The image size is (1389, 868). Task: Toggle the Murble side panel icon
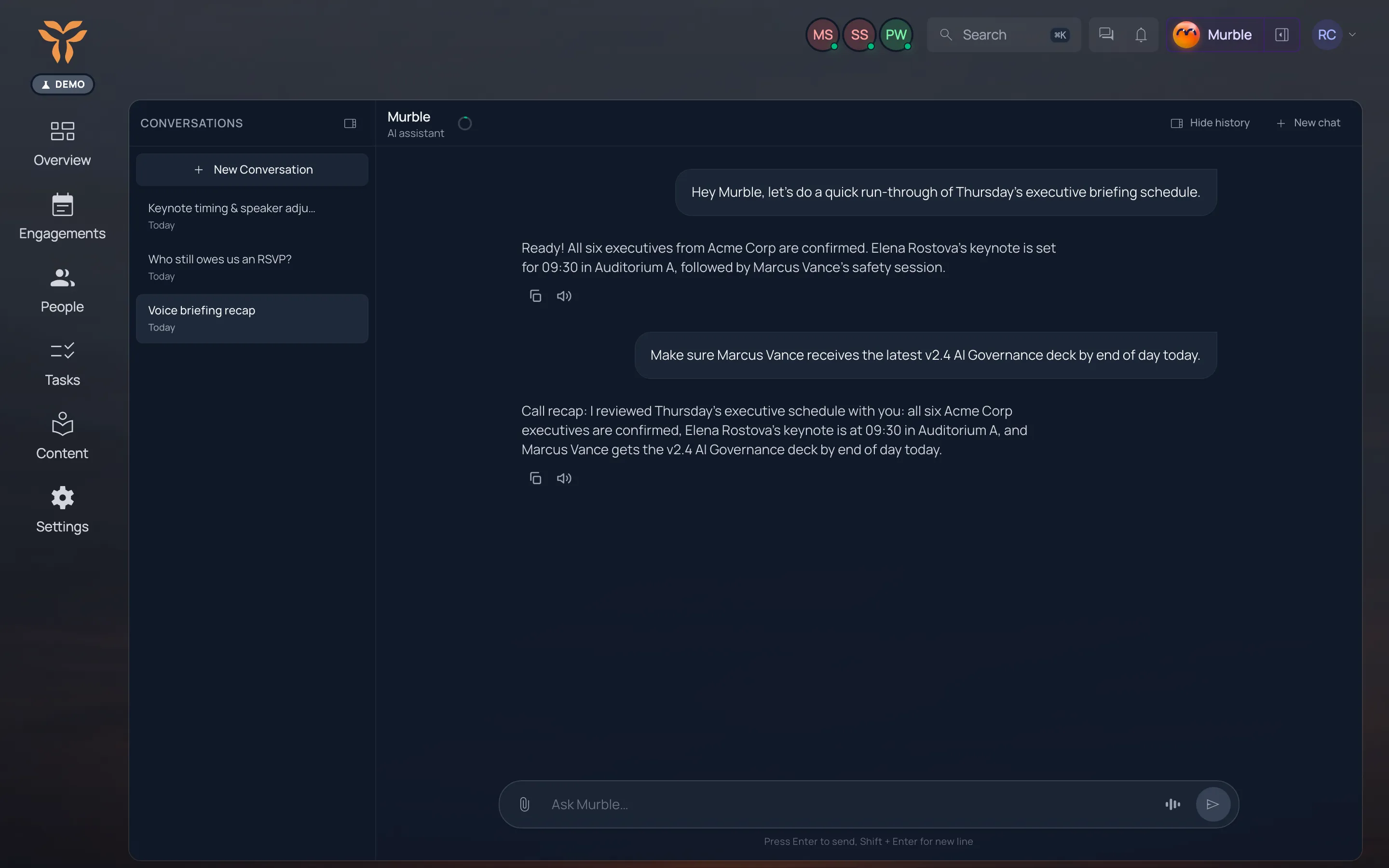pyautogui.click(x=1281, y=34)
